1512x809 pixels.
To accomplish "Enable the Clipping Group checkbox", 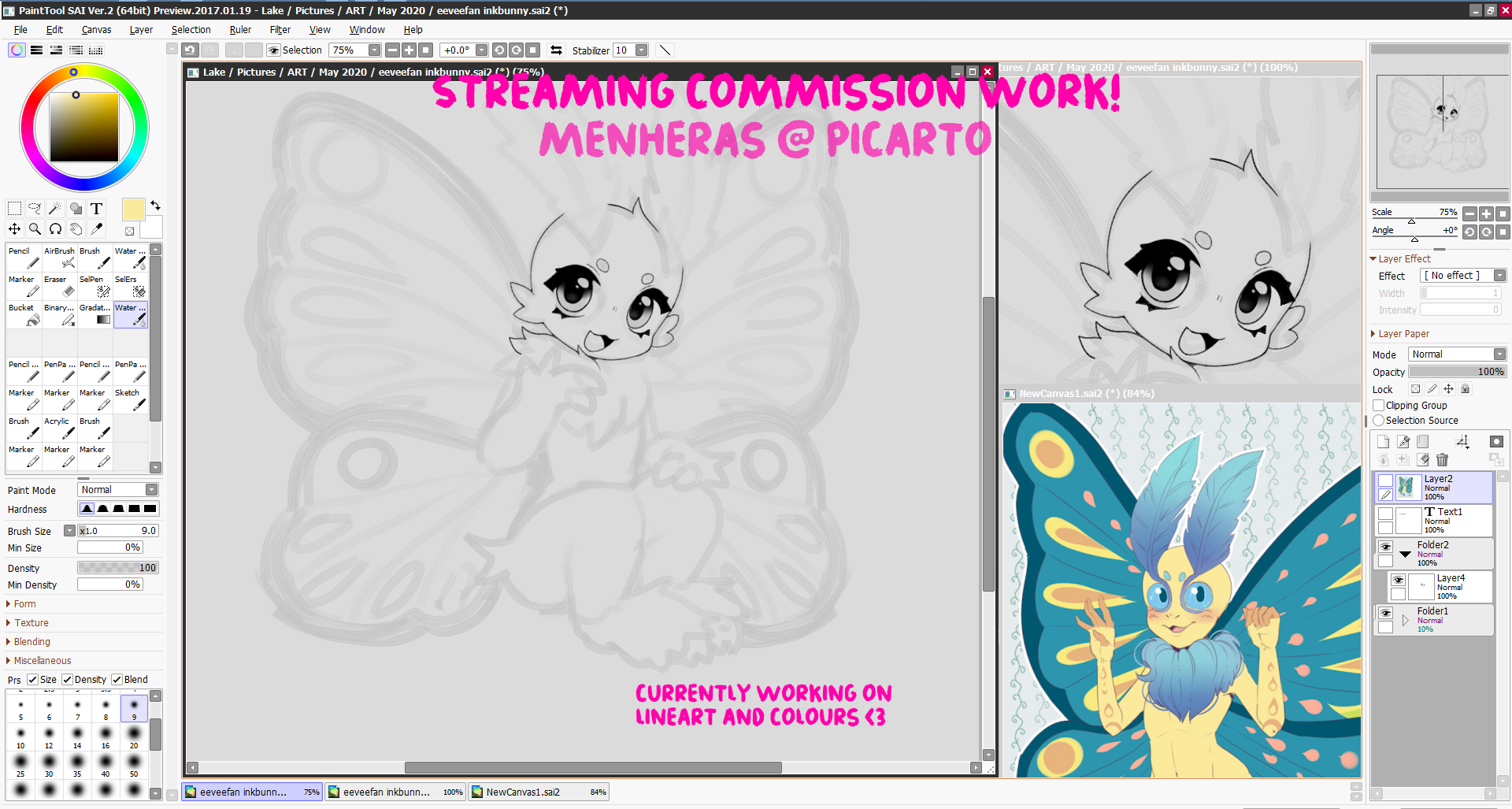I will pos(1379,406).
